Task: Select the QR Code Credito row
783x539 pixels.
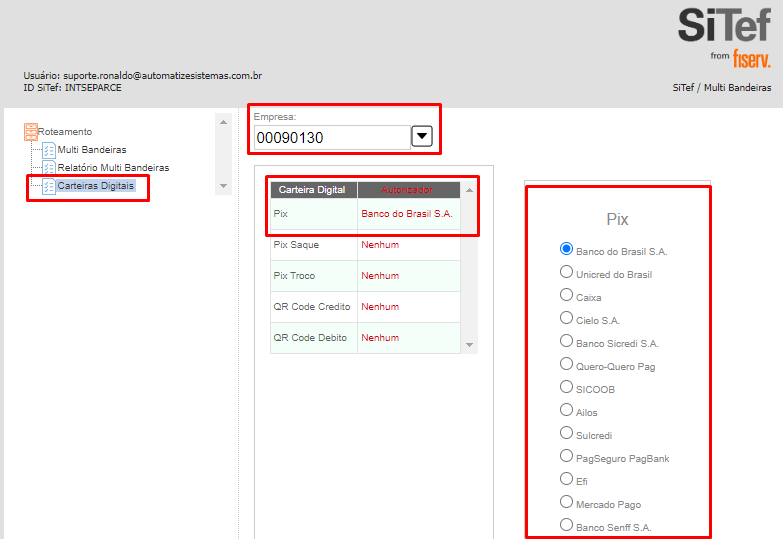Action: (365, 307)
